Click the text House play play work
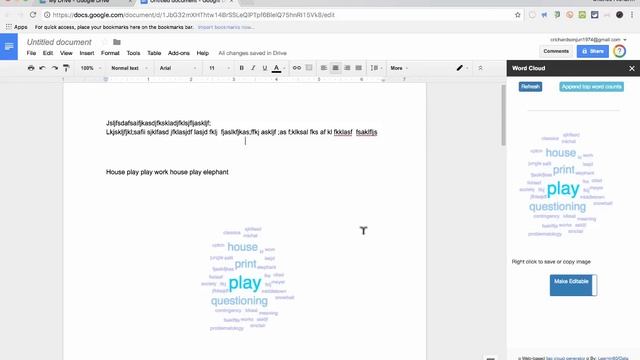The width and height of the screenshot is (640, 360). [137, 172]
